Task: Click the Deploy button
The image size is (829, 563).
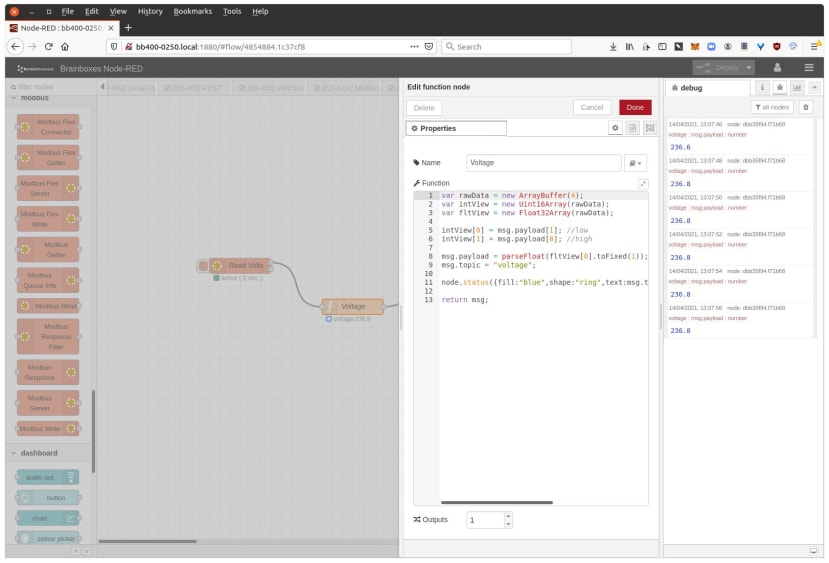Action: pos(718,68)
